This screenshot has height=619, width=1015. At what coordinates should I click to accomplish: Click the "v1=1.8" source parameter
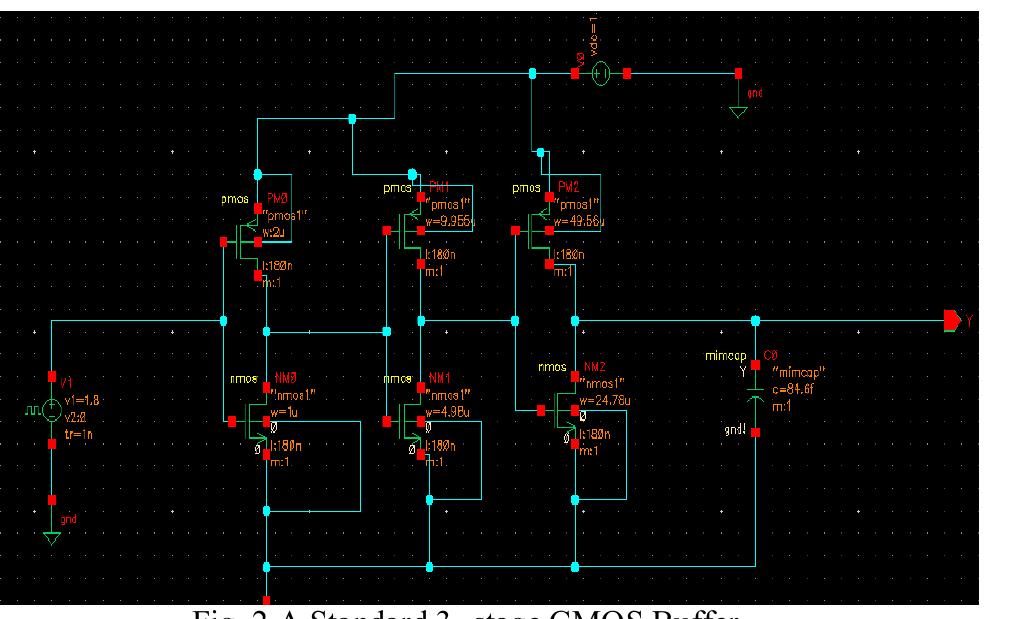coord(82,401)
